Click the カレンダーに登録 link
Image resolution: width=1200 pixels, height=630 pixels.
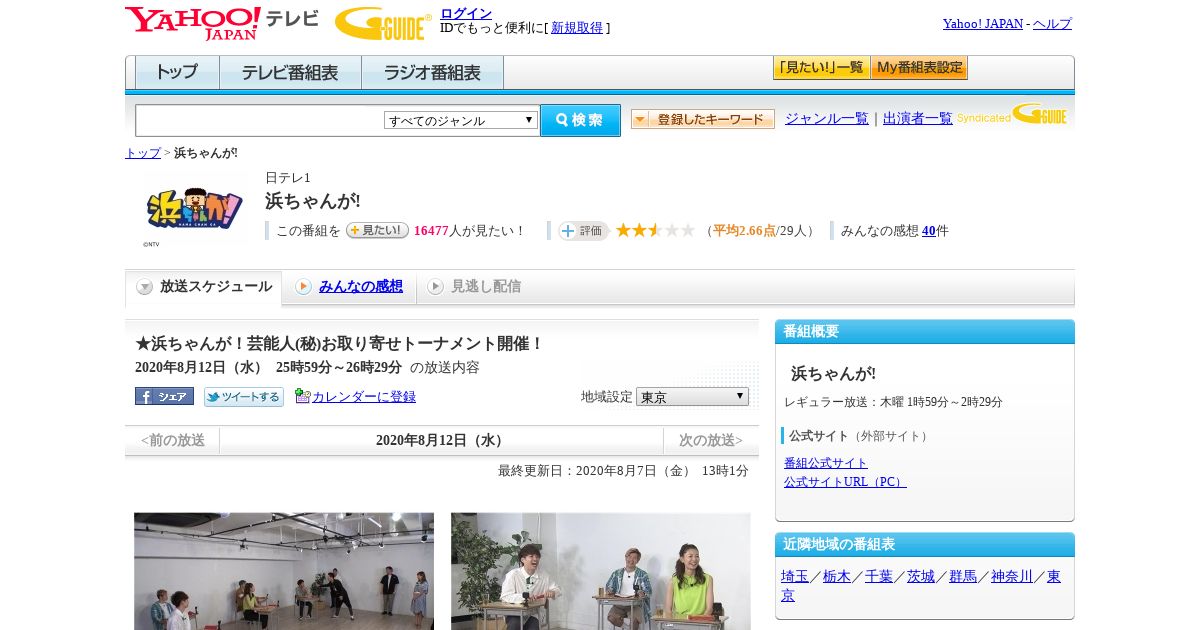[x=364, y=396]
